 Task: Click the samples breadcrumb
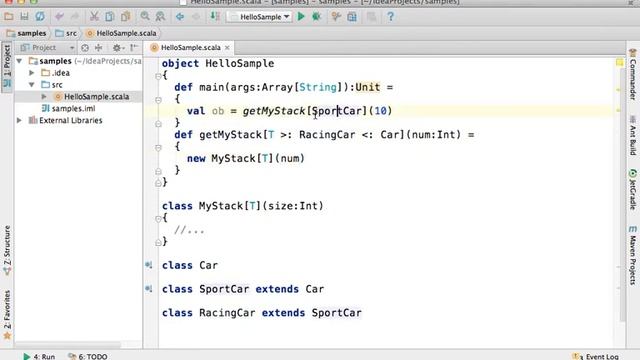27,33
